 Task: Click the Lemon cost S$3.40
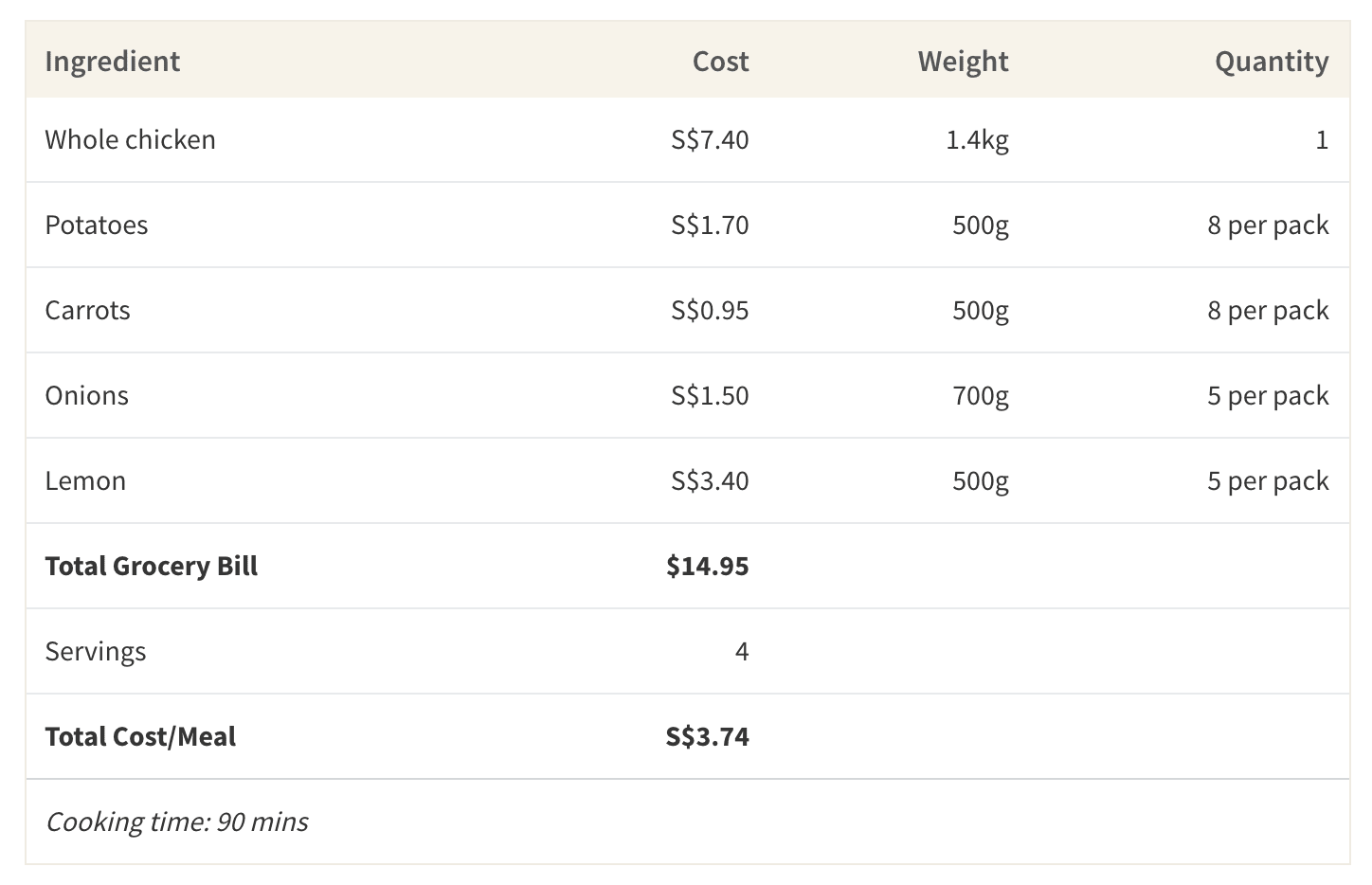coord(710,481)
